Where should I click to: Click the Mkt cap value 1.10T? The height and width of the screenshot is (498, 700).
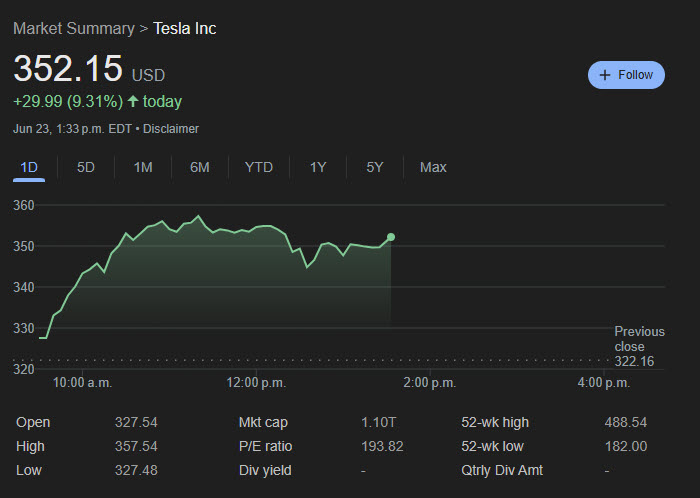pyautogui.click(x=377, y=423)
